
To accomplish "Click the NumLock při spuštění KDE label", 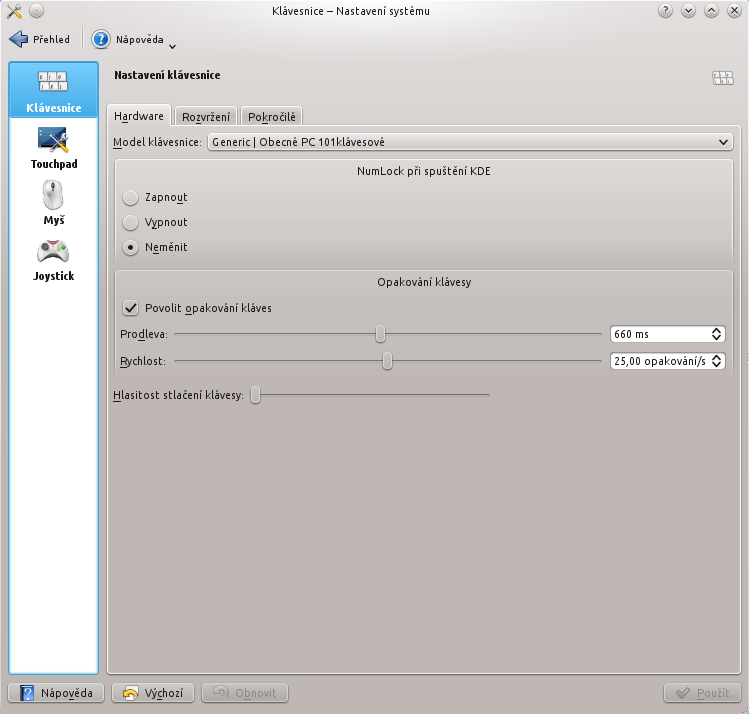I will coord(424,171).
